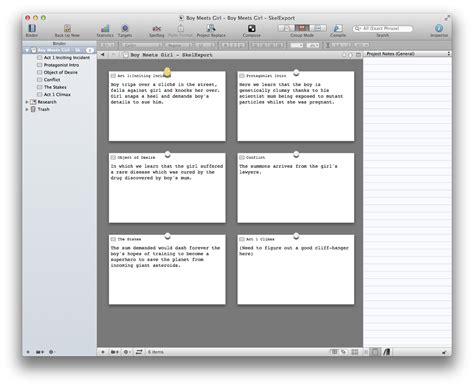The image size is (474, 387).
Task: Open Targets from the toolbar
Action: (x=125, y=28)
